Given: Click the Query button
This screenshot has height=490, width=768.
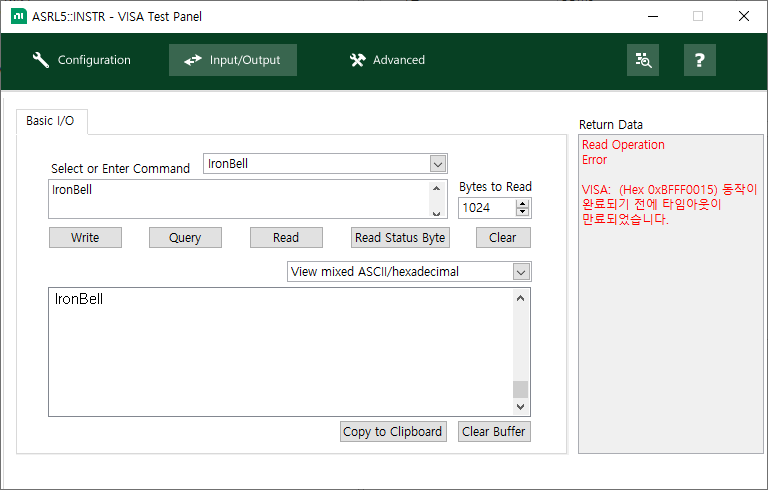Looking at the screenshot, I should 185,238.
